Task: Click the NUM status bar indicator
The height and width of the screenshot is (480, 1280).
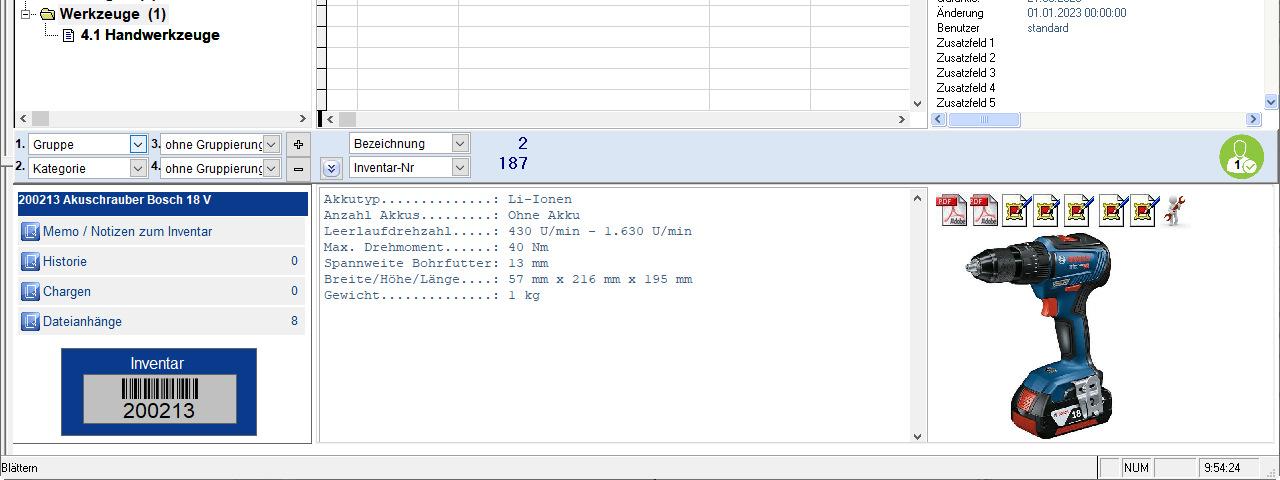Action: pos(1136,468)
